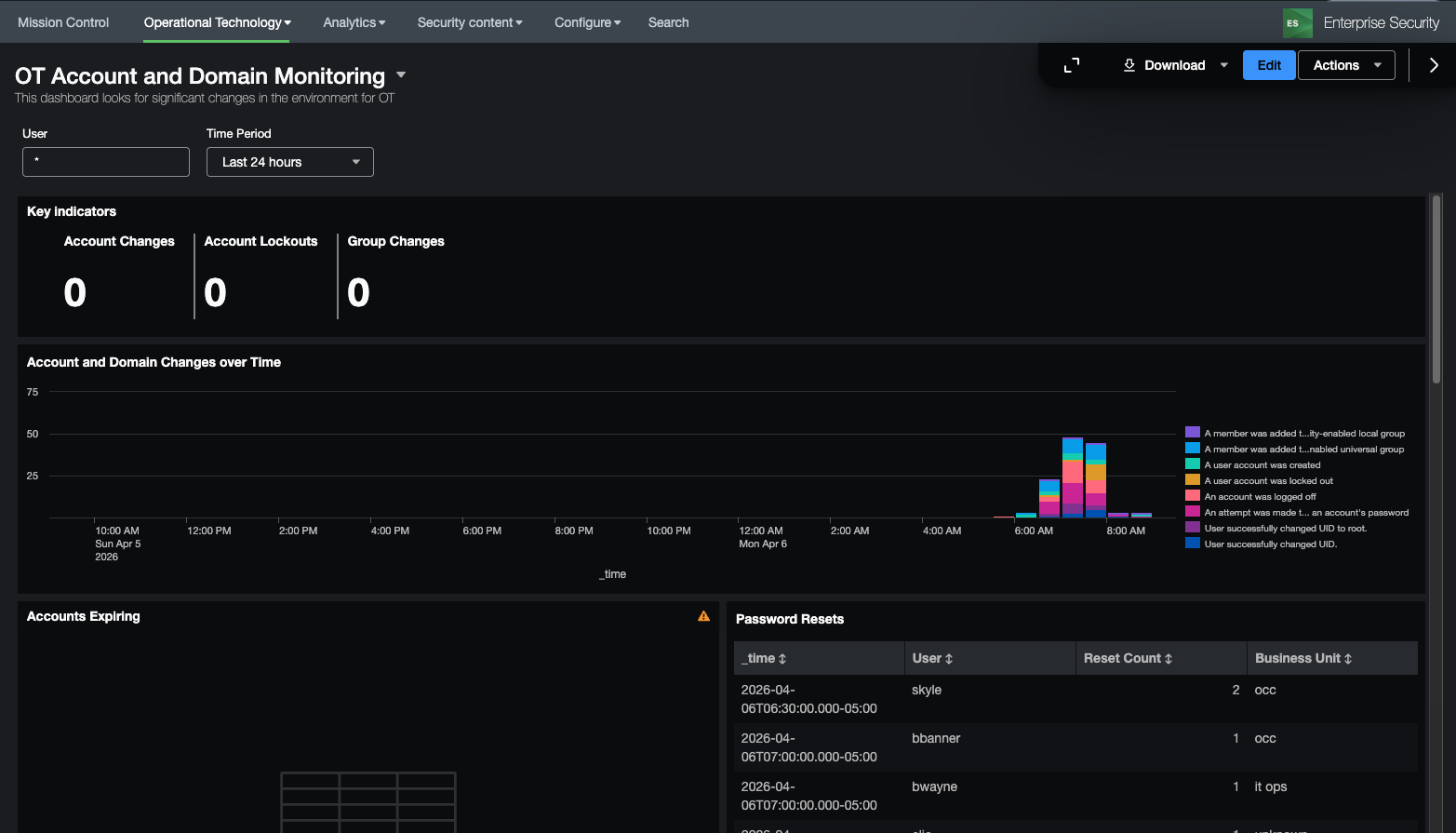Open the Time Period dropdown
Viewport: 1456px width, 833px height.
(x=290, y=162)
